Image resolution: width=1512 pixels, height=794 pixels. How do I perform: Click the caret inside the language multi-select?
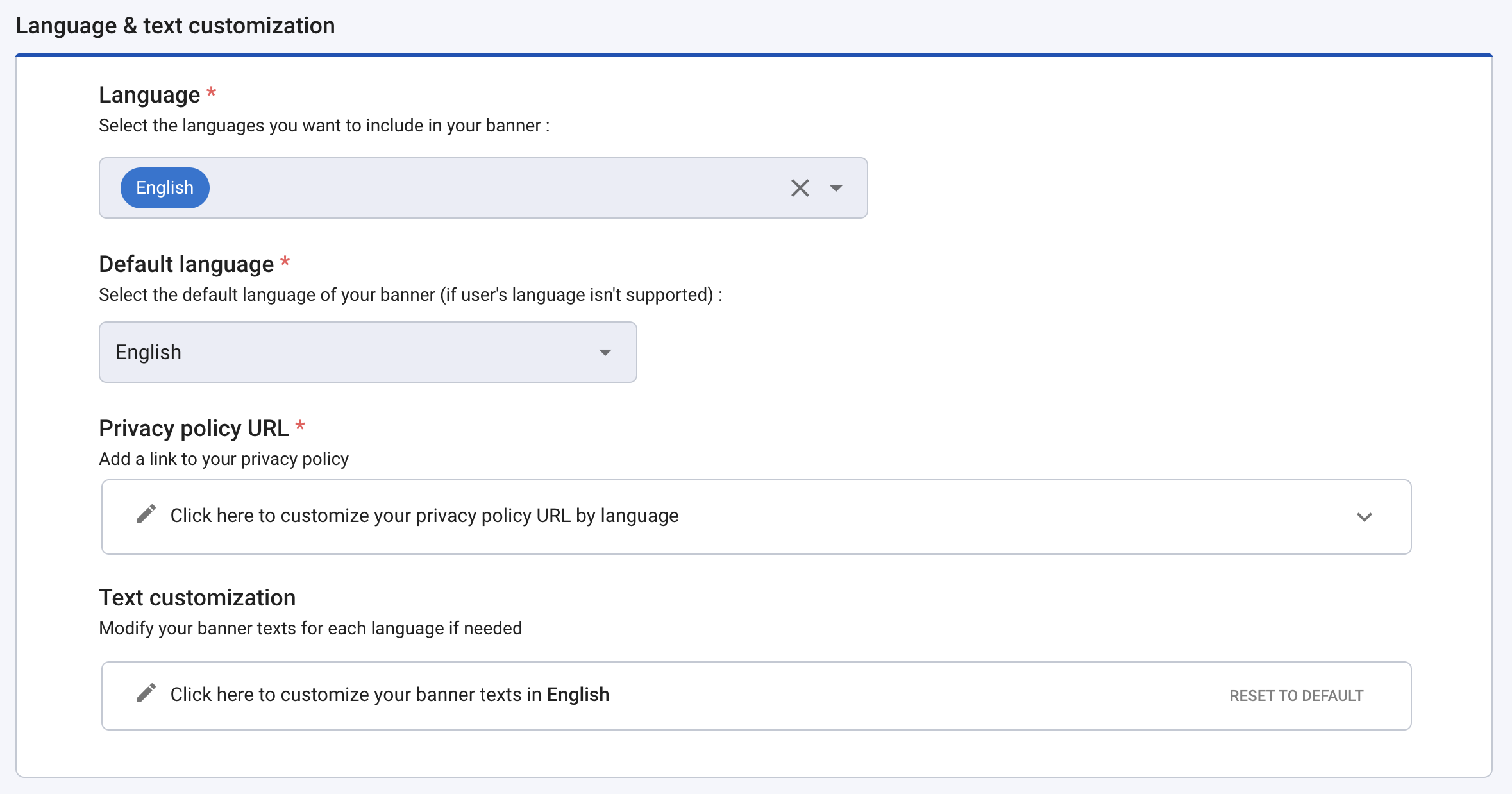836,188
